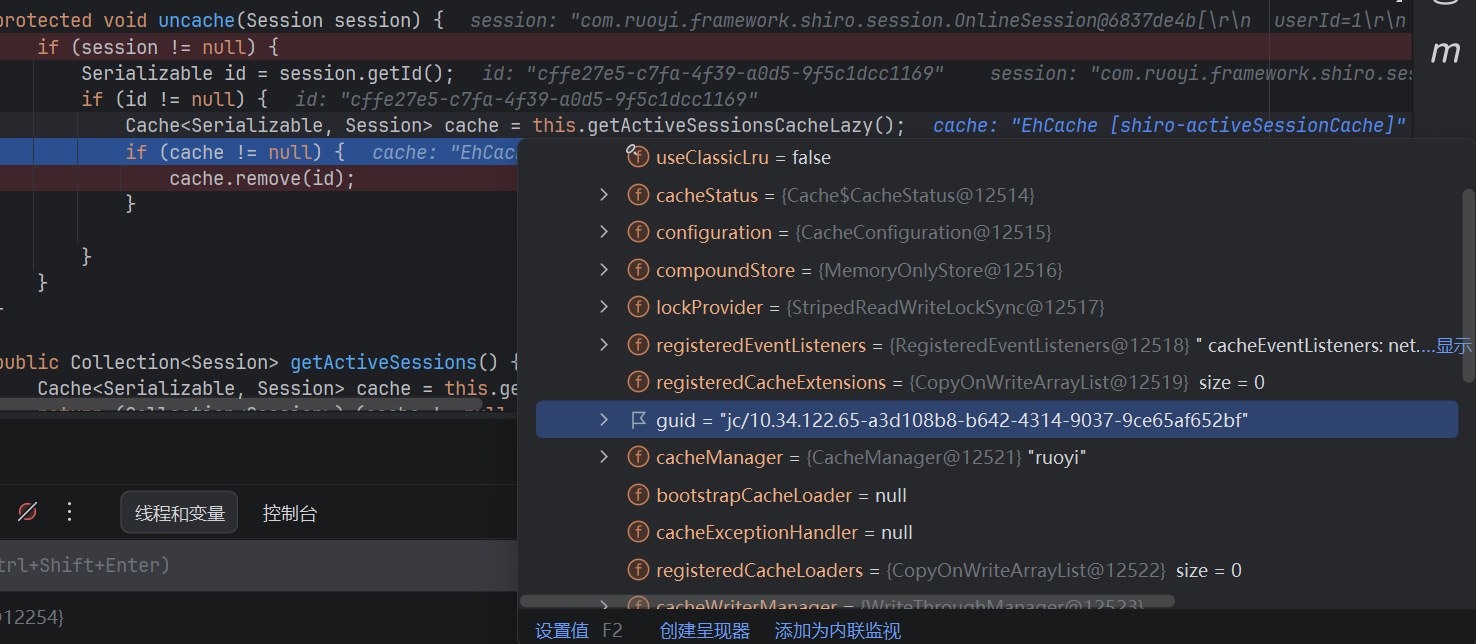
Task: Click the cacheExceptionHandler field icon
Action: 637,532
